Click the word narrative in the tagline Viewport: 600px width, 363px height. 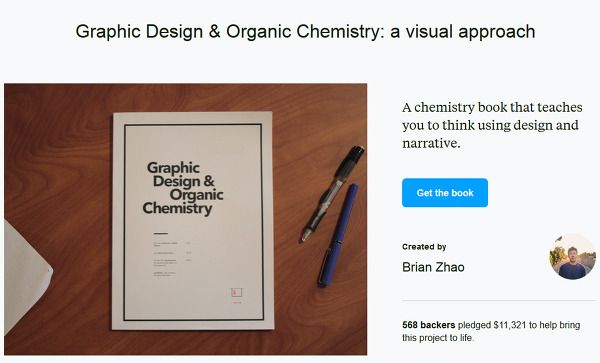(430, 143)
